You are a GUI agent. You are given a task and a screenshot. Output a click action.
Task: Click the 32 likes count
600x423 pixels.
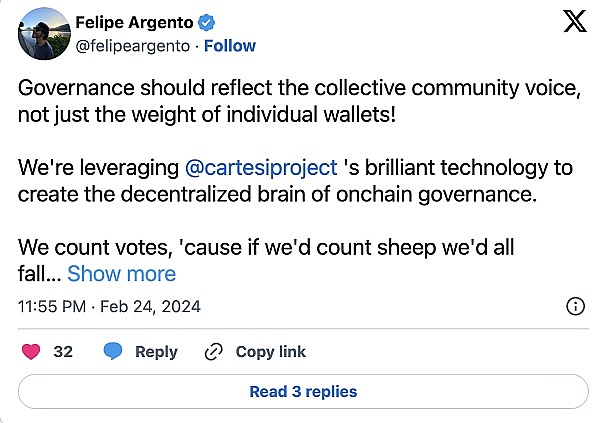pos(63,351)
